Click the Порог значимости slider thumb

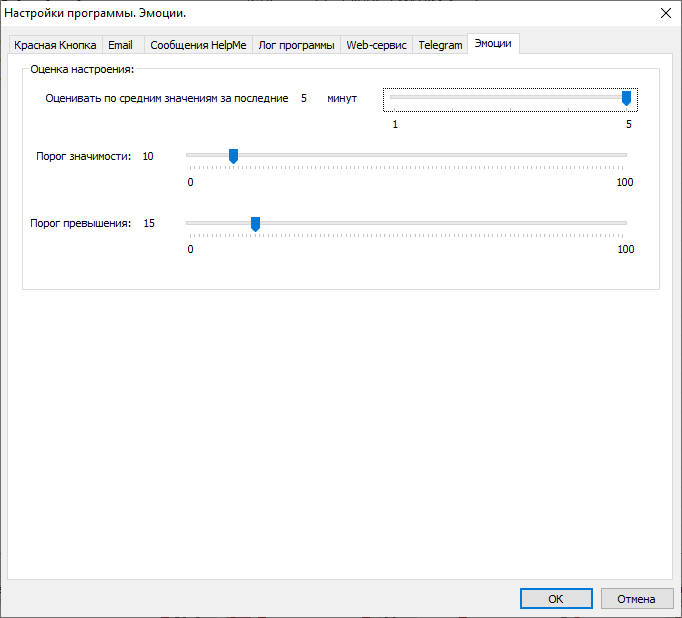[x=233, y=156]
